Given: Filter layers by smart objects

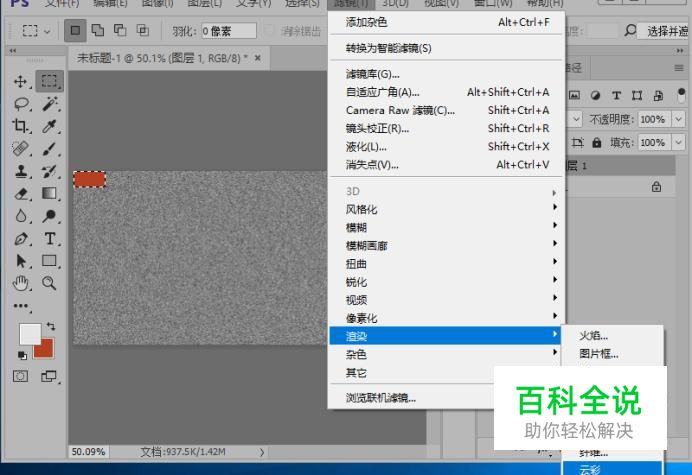Looking at the screenshot, I should click(x=658, y=95).
